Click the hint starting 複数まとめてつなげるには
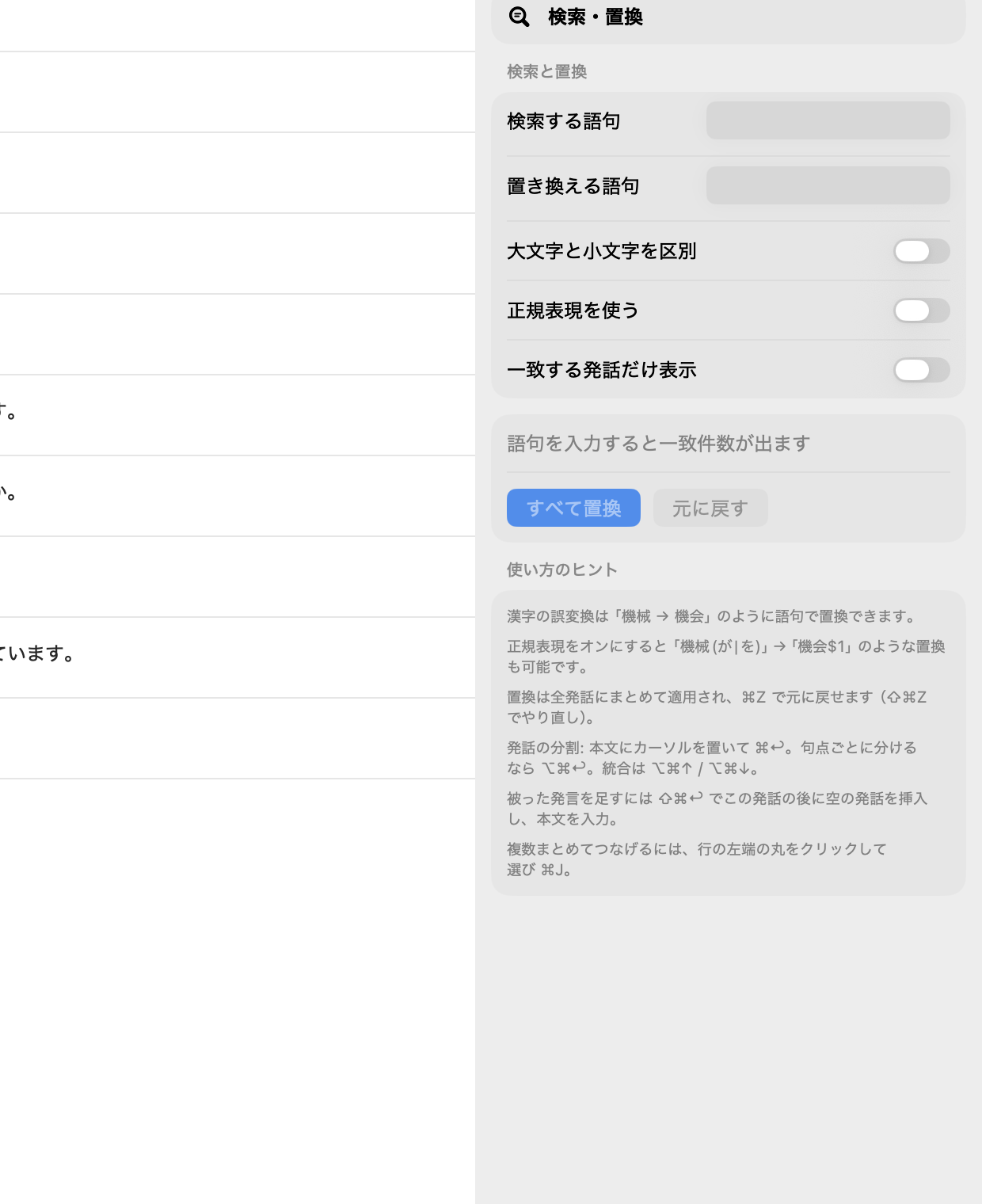Viewport: 982px width, 1204px height. 697,859
